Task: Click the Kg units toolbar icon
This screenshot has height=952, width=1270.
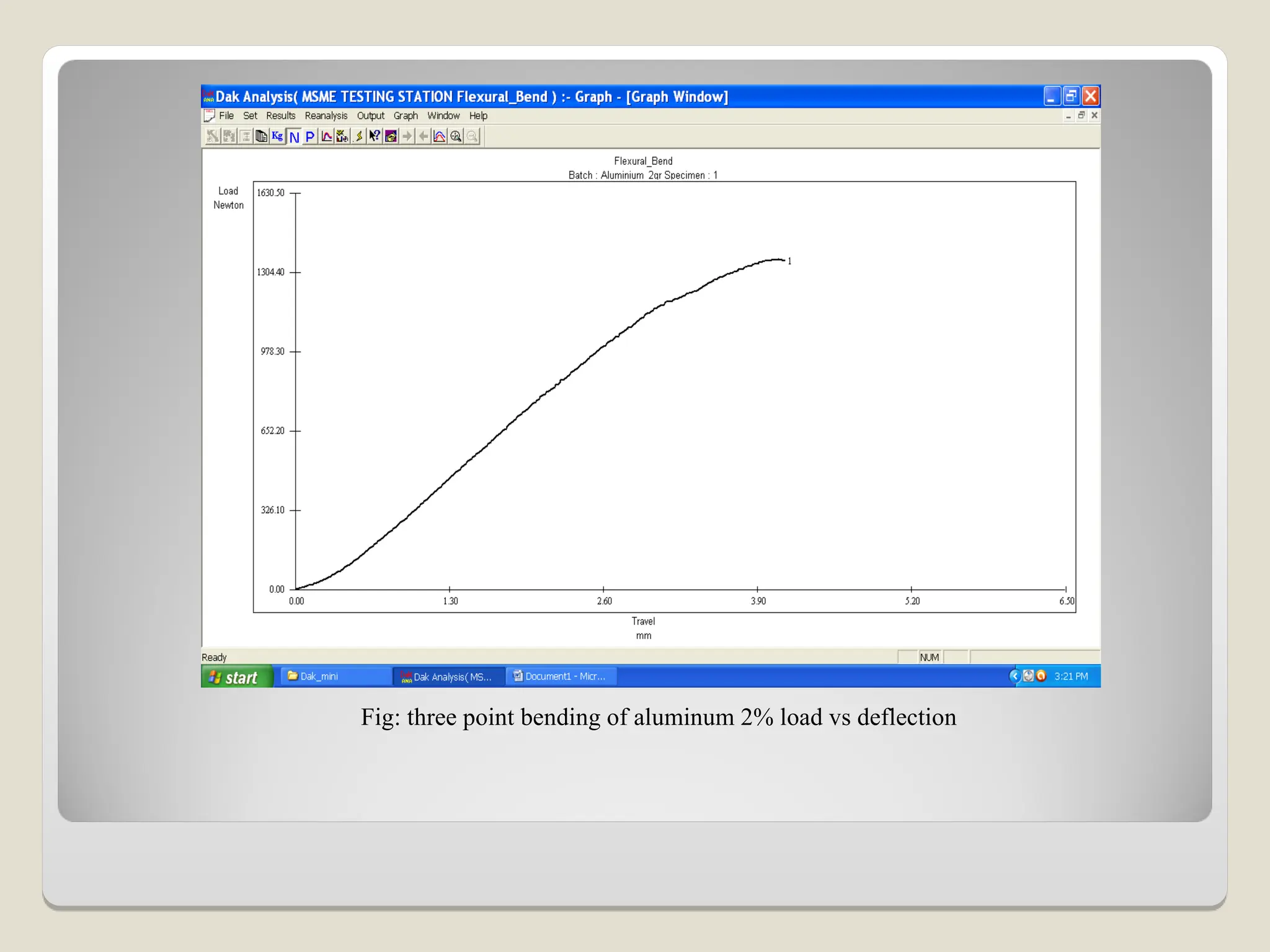Action: point(277,136)
